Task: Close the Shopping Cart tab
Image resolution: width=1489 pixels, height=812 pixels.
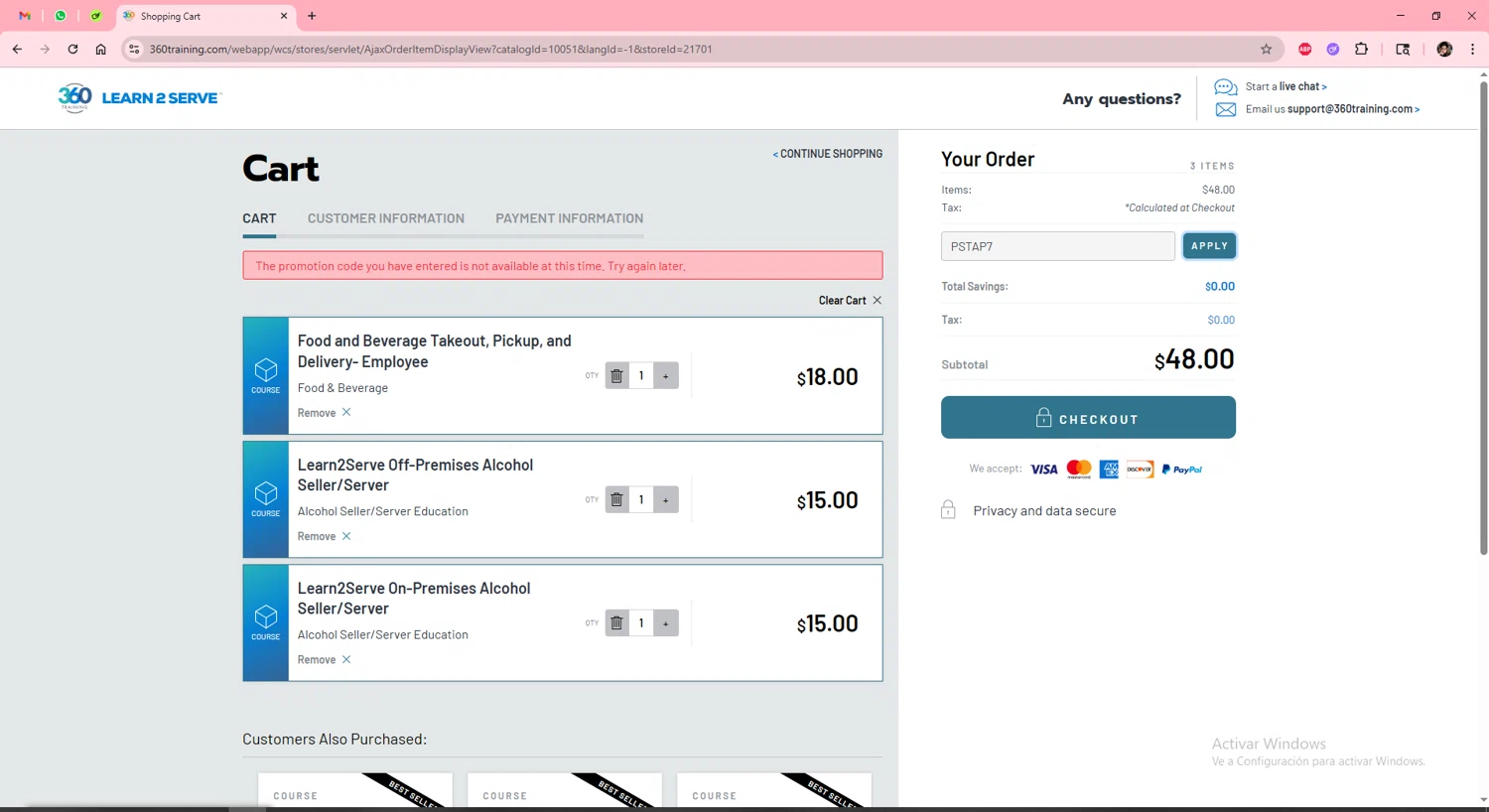Action: 284,16
